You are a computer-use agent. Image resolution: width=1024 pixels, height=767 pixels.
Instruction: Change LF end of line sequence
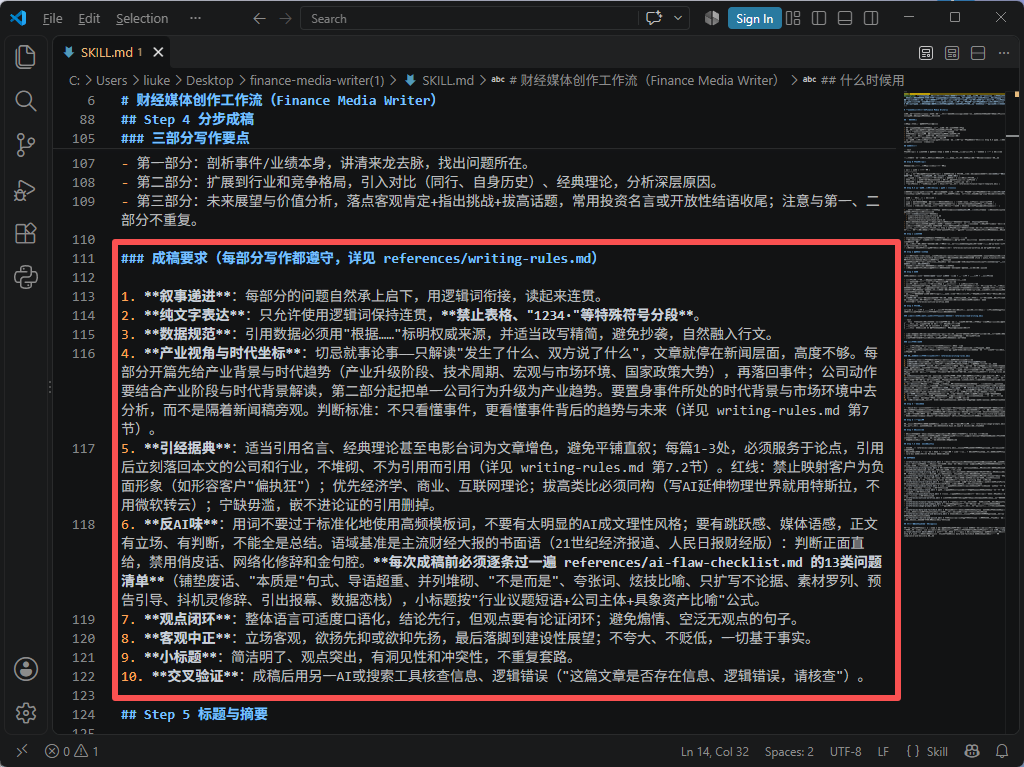coord(883,751)
